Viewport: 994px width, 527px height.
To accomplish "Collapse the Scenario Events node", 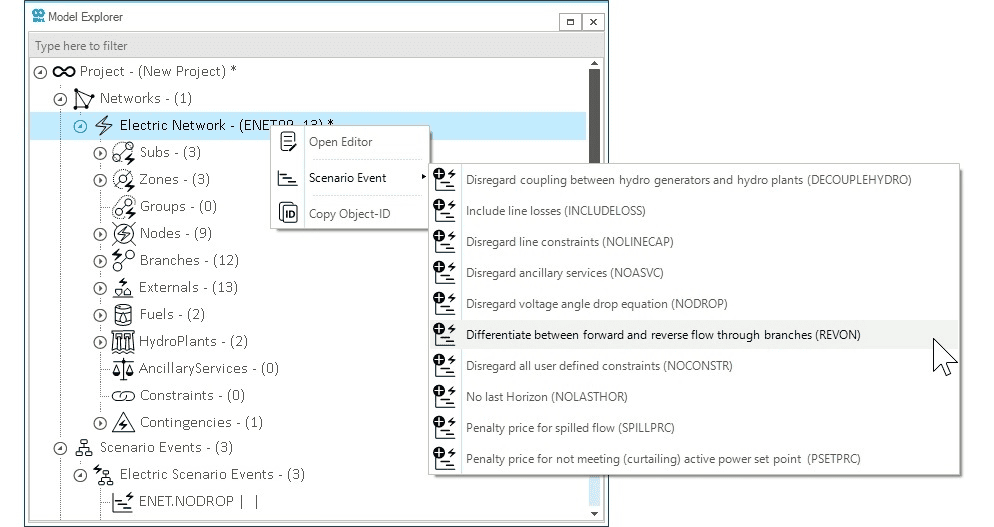I will tap(60, 448).
